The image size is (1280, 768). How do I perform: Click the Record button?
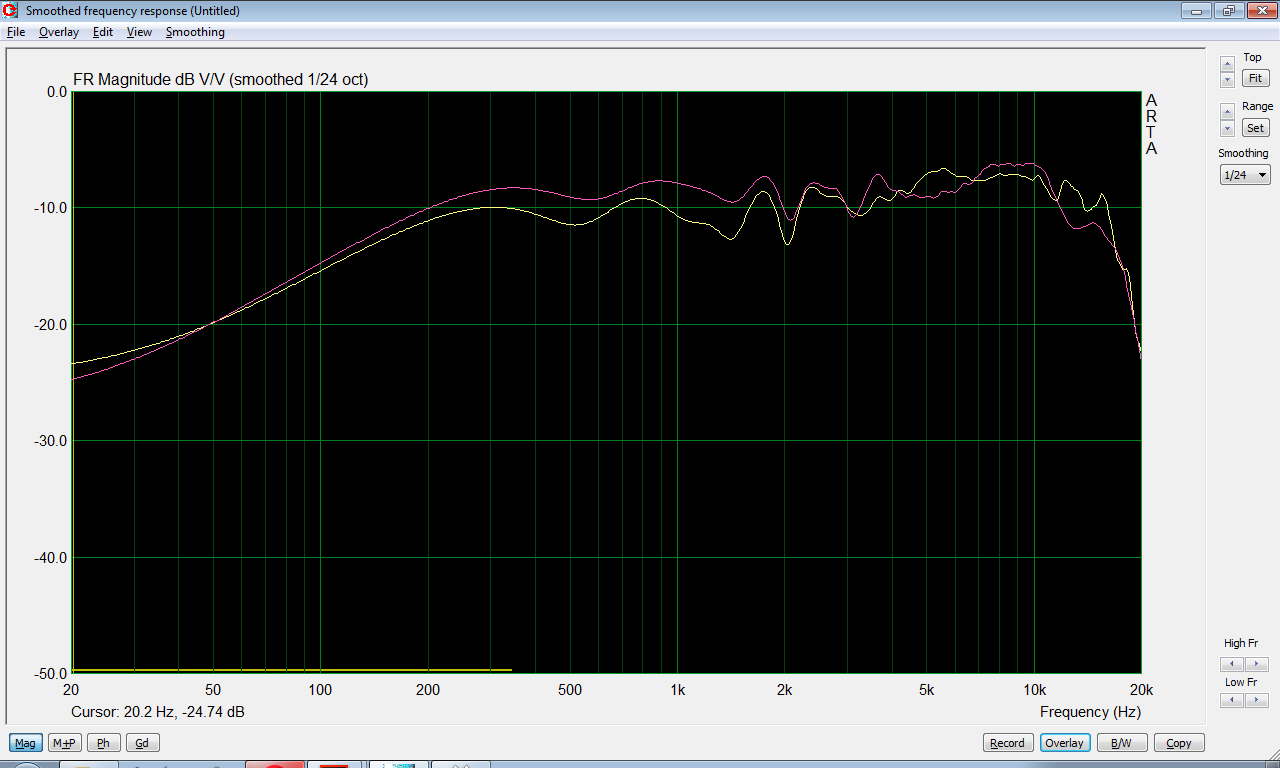(x=1007, y=743)
